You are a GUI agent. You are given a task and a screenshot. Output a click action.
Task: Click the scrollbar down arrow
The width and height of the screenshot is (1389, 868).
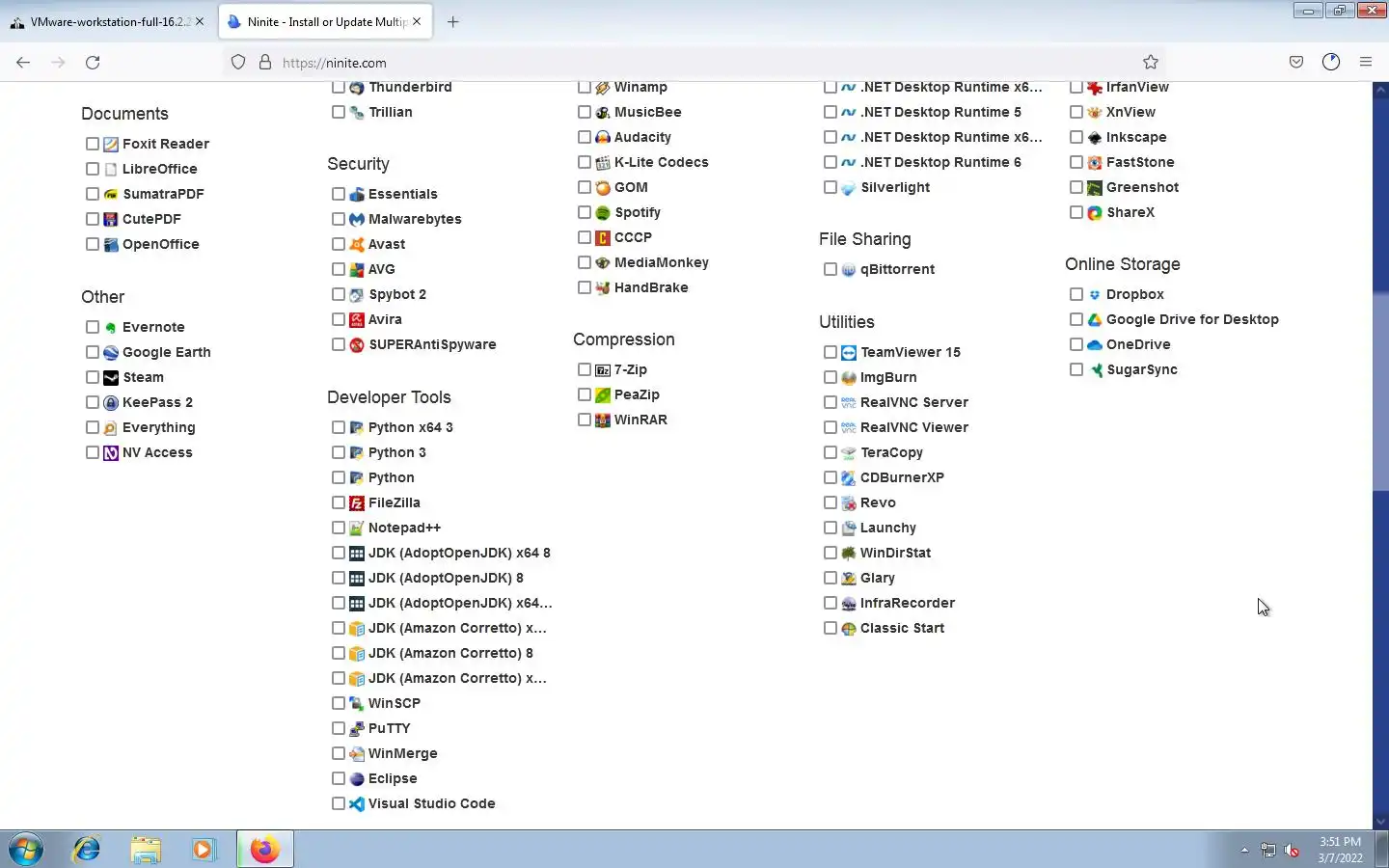point(1380,822)
